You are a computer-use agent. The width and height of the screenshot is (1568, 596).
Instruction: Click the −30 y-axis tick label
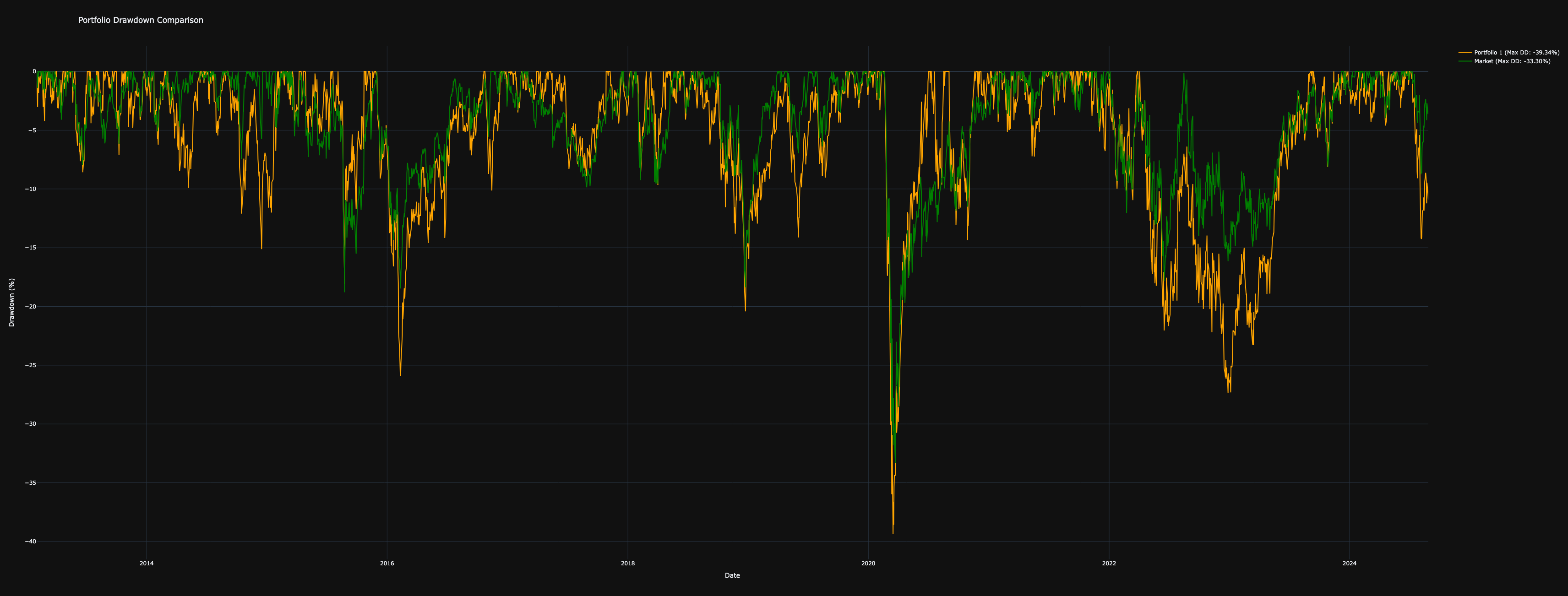[29, 424]
